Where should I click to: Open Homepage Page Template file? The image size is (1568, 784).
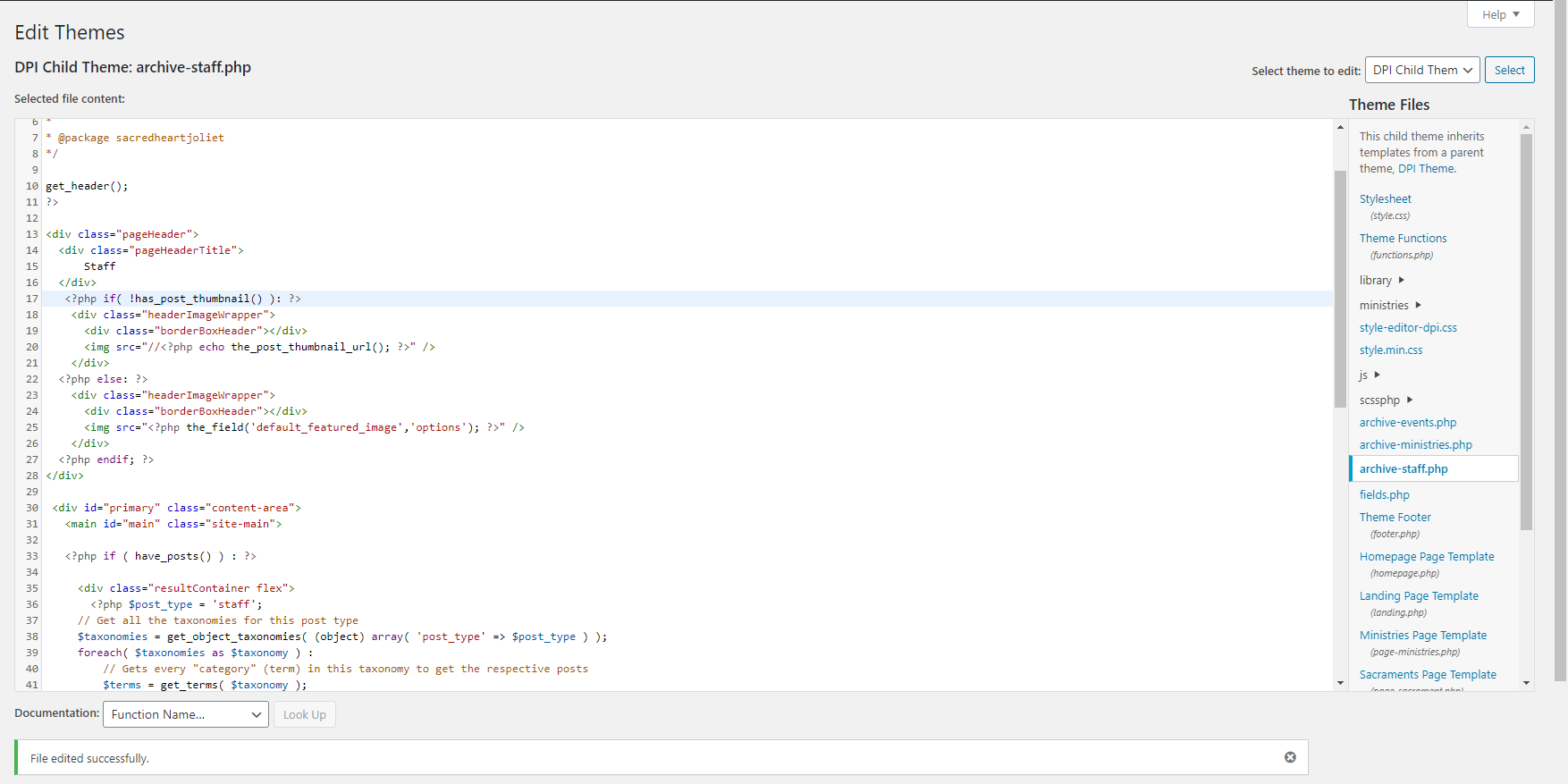pyautogui.click(x=1426, y=557)
